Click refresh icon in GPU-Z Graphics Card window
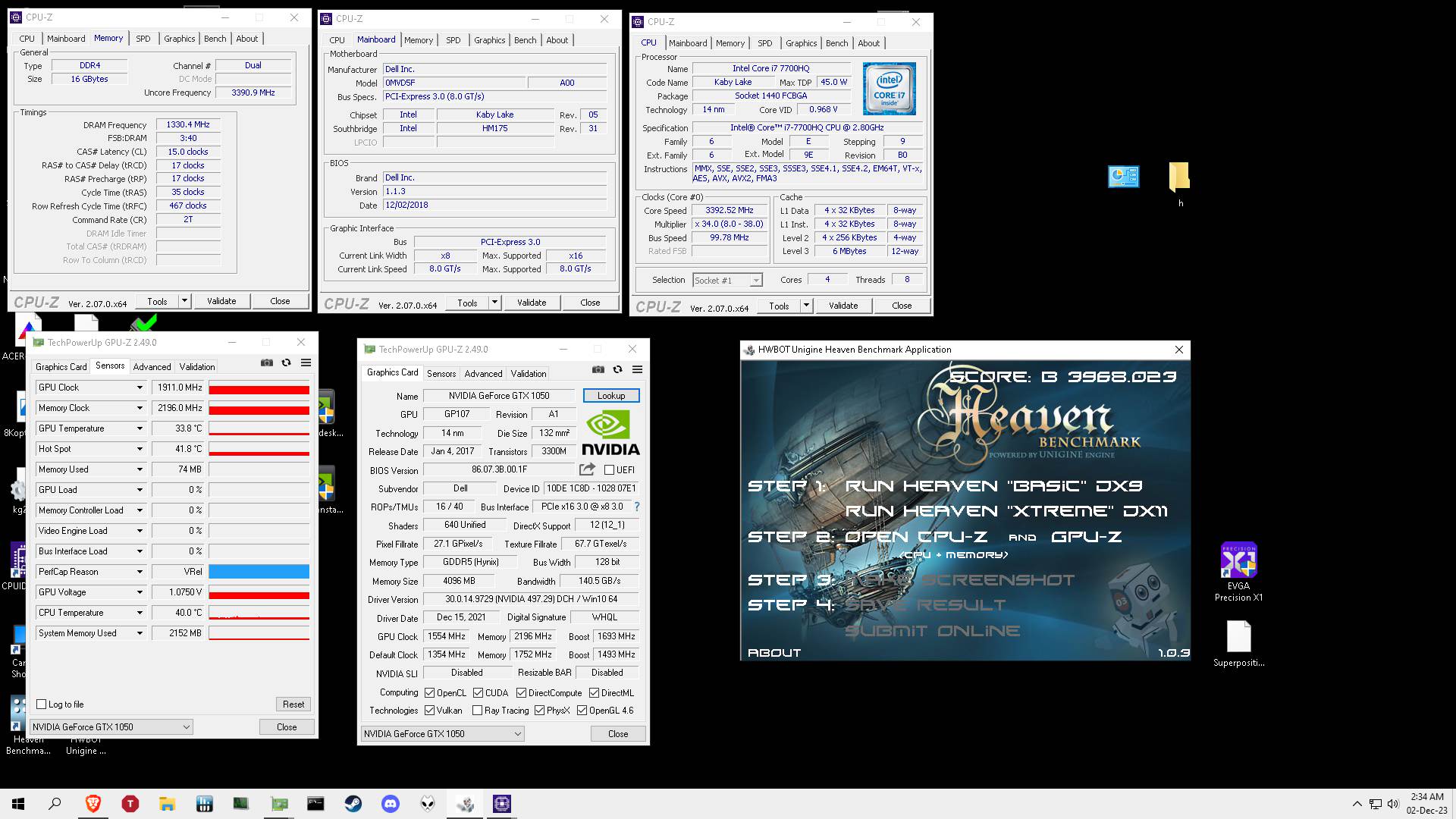The image size is (1456, 819). point(617,369)
